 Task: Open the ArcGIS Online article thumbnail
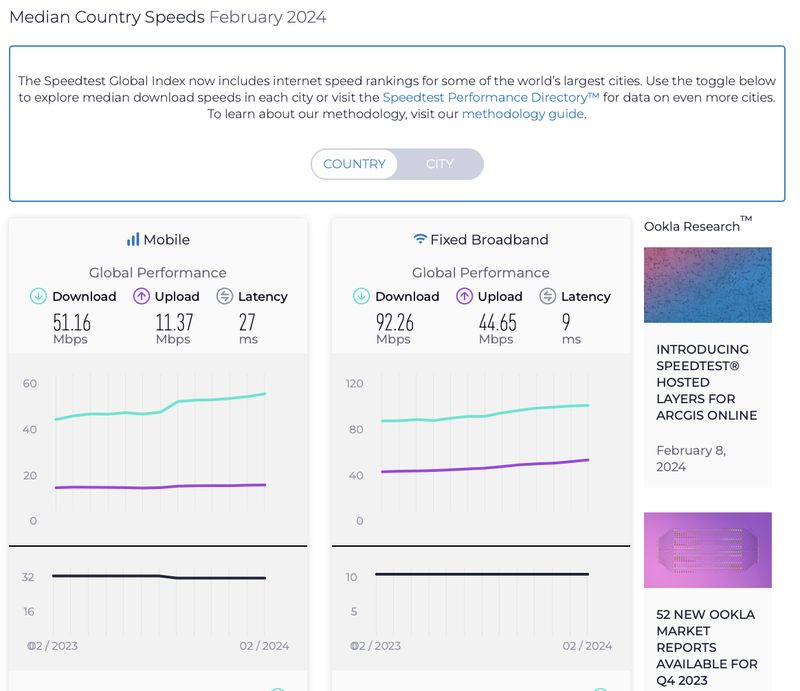coord(708,285)
